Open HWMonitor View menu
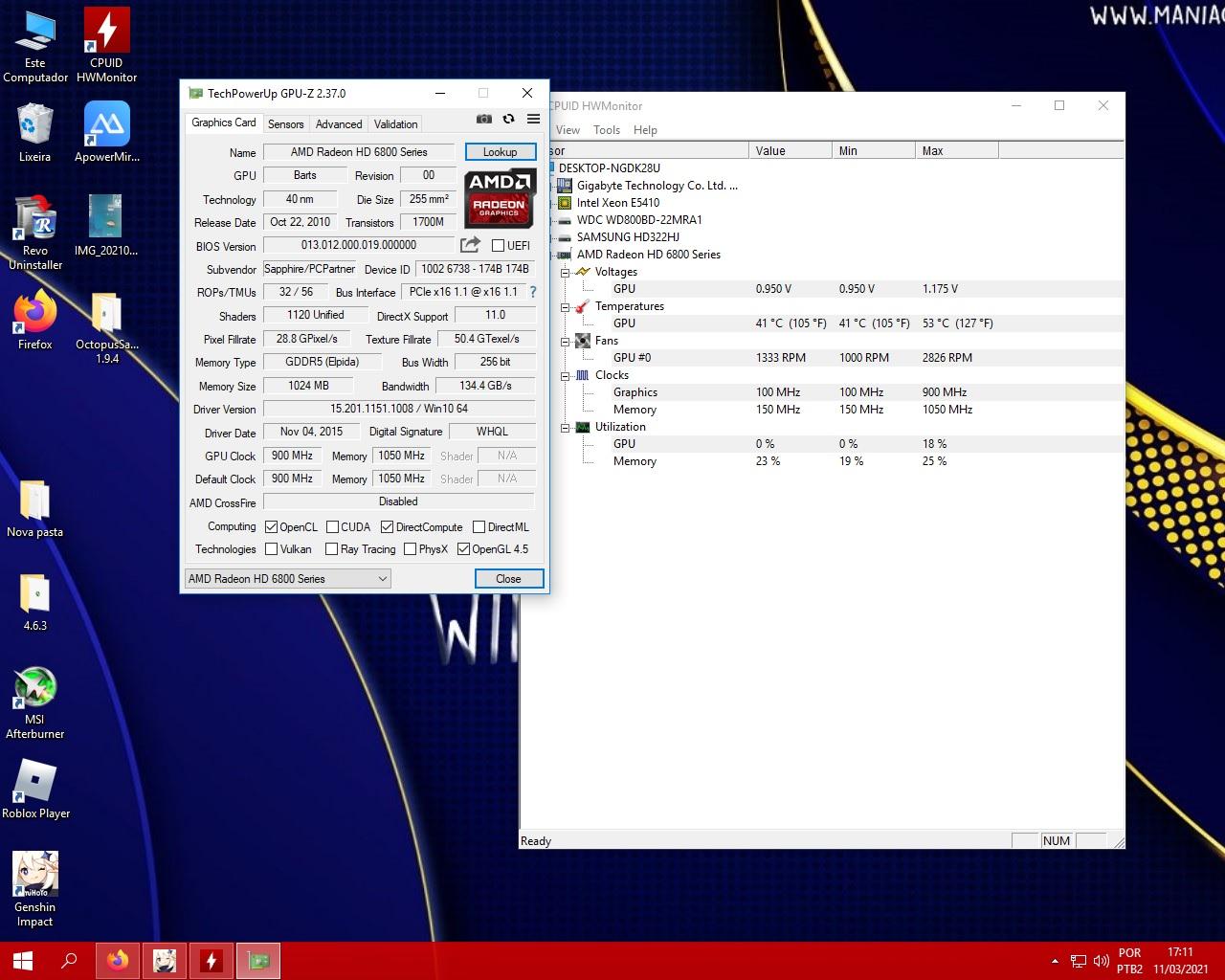This screenshot has width=1225, height=980. click(x=568, y=130)
